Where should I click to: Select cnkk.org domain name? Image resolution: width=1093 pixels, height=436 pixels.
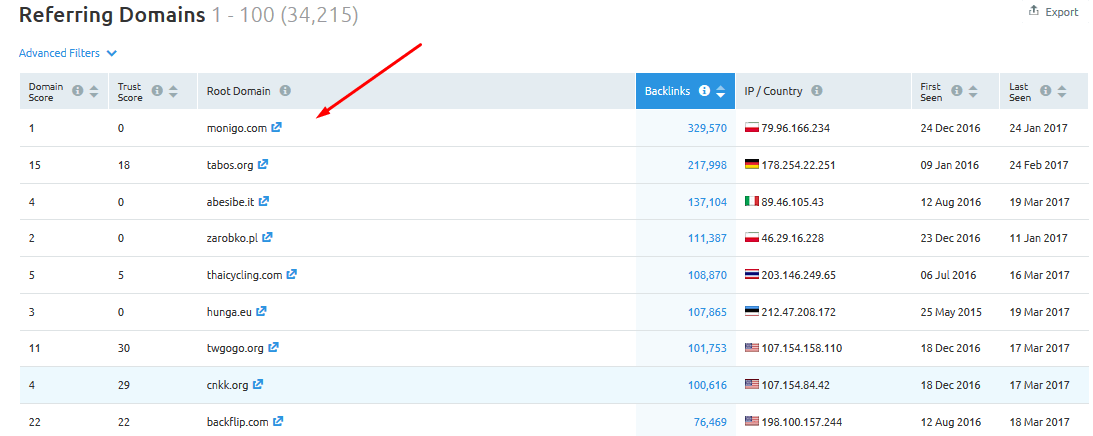tap(228, 385)
